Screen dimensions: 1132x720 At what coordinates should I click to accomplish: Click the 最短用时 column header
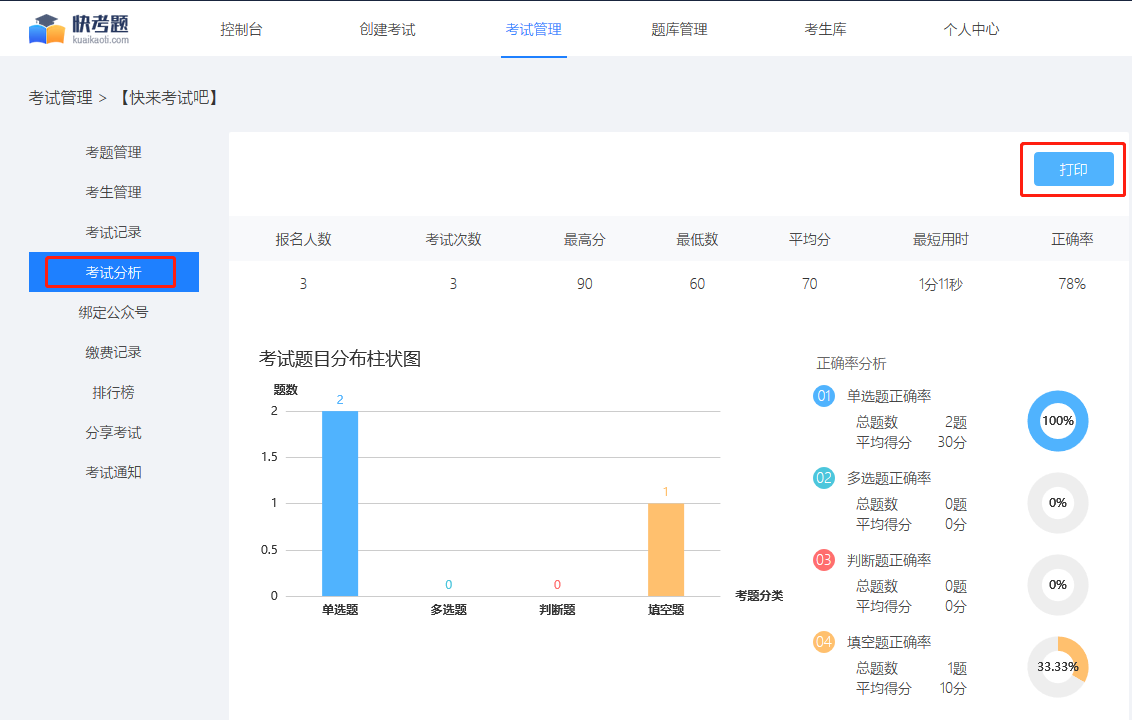(941, 240)
